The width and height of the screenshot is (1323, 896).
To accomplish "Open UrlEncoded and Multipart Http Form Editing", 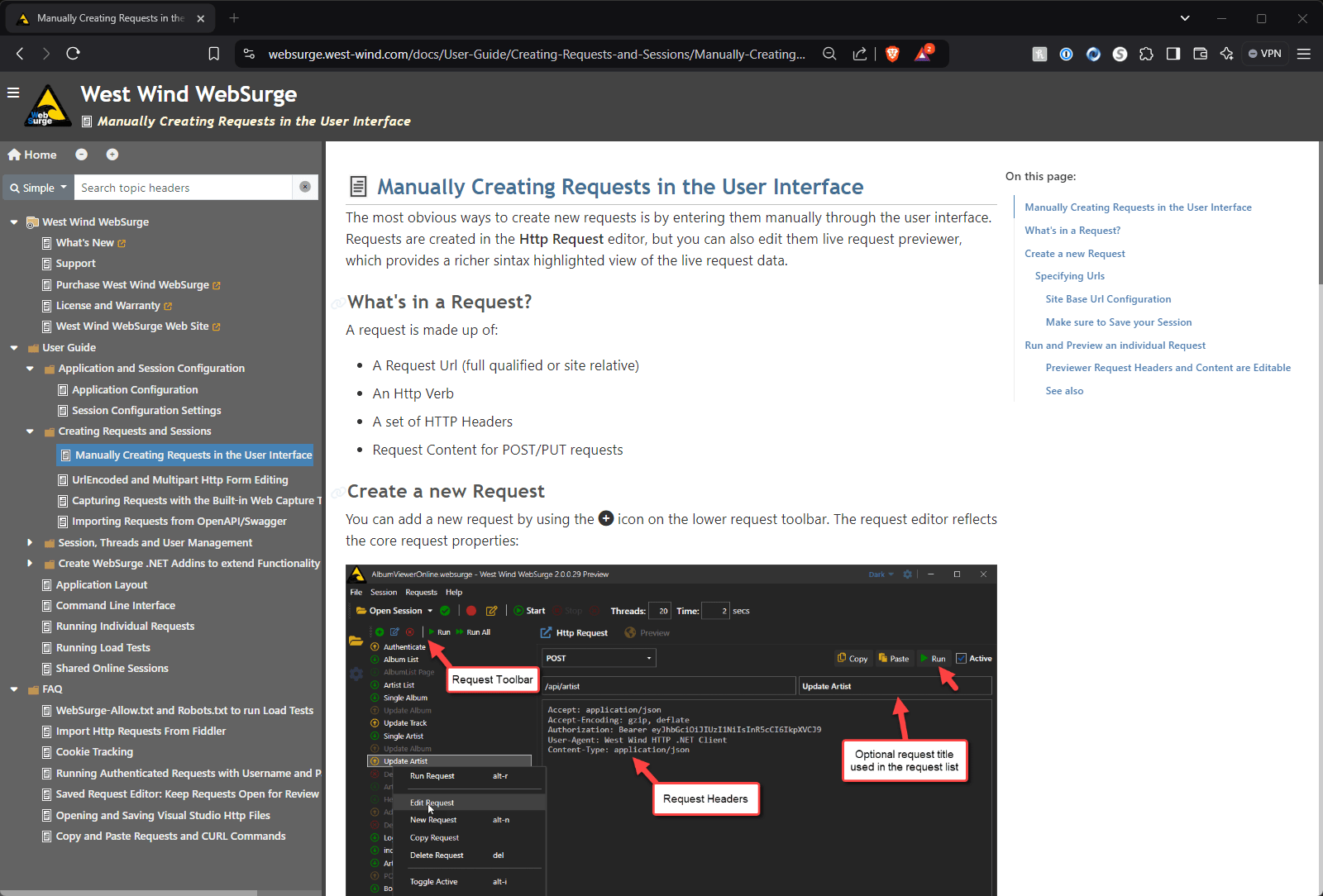I will (180, 480).
